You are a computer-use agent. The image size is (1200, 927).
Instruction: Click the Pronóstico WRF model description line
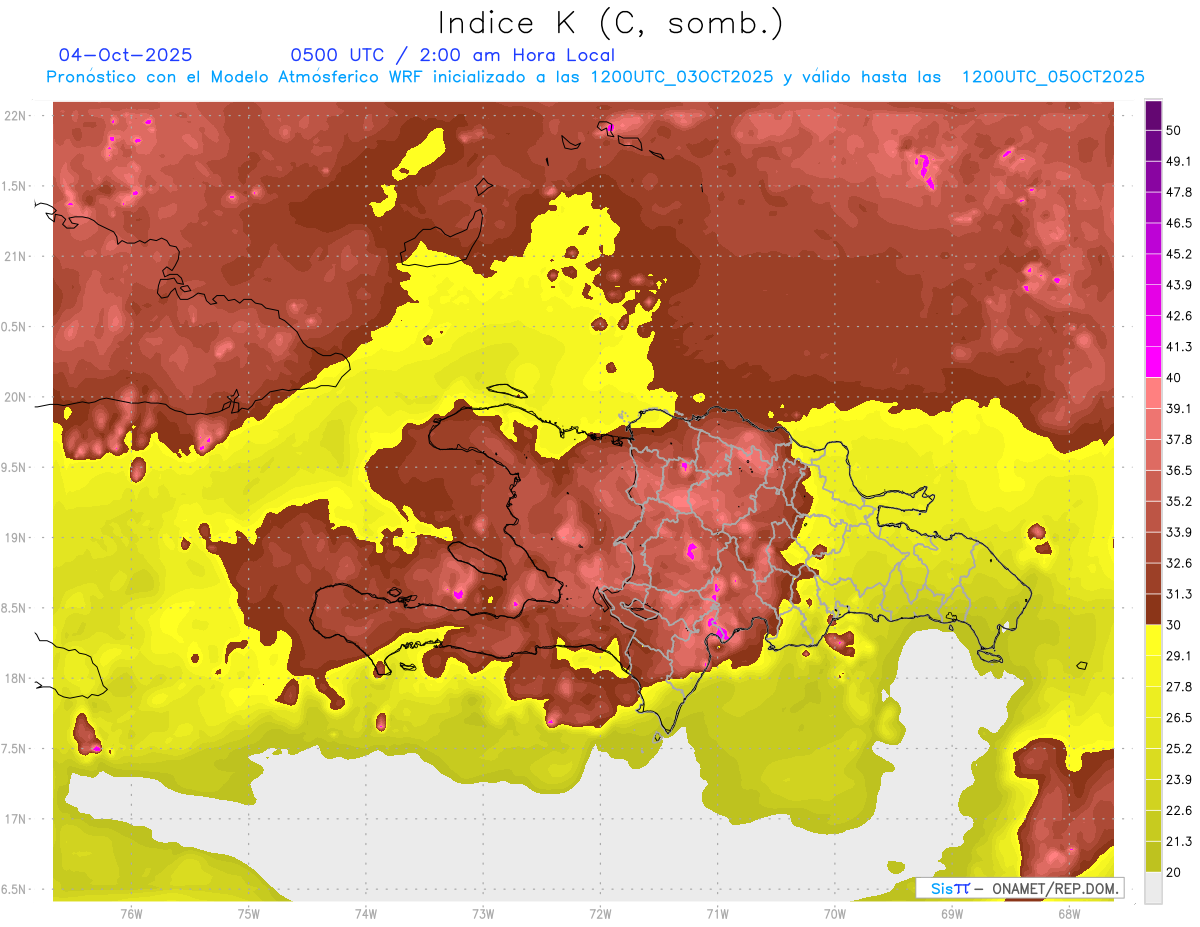[x=595, y=77]
